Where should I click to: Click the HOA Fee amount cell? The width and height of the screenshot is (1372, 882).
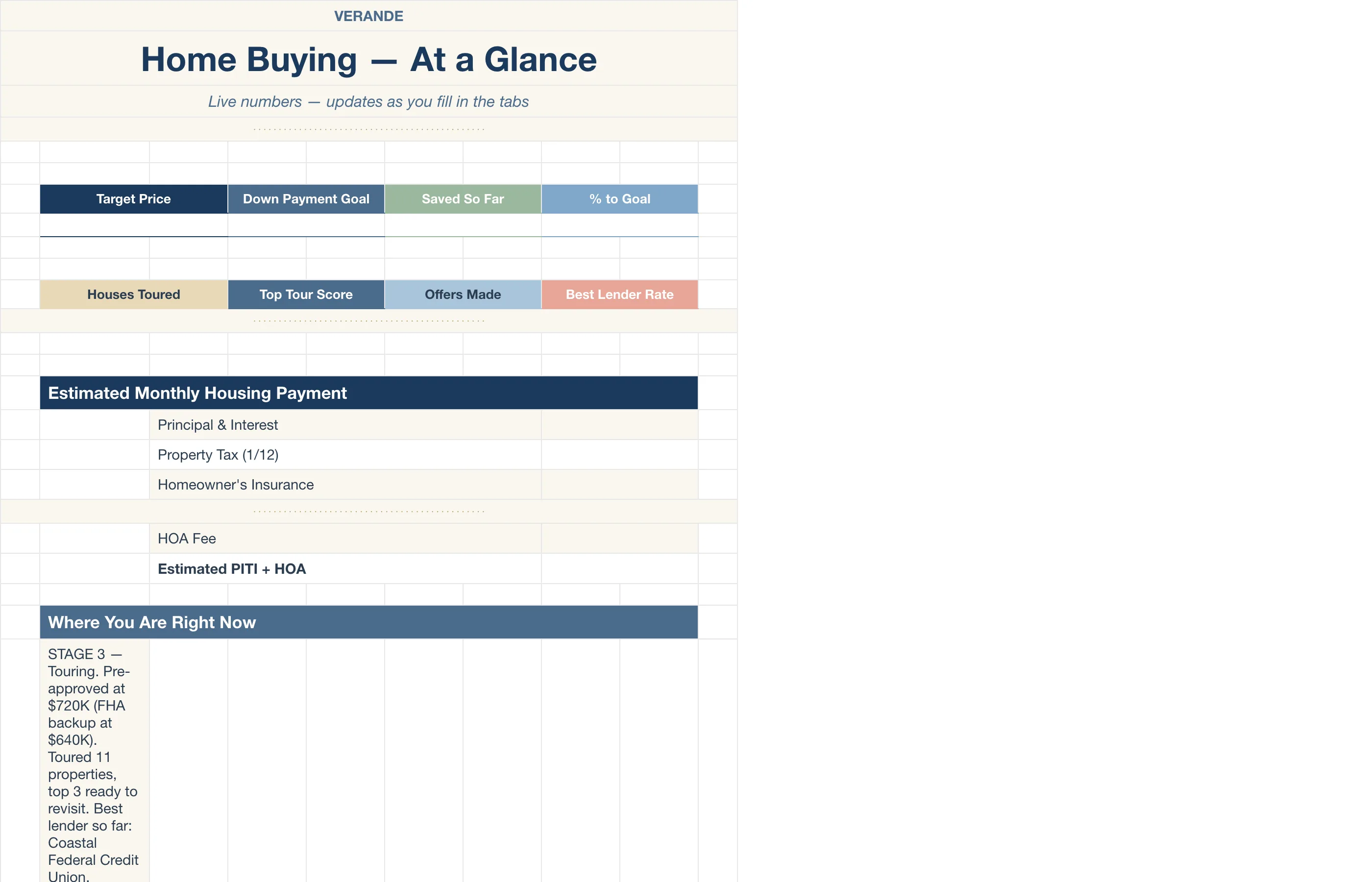(619, 539)
